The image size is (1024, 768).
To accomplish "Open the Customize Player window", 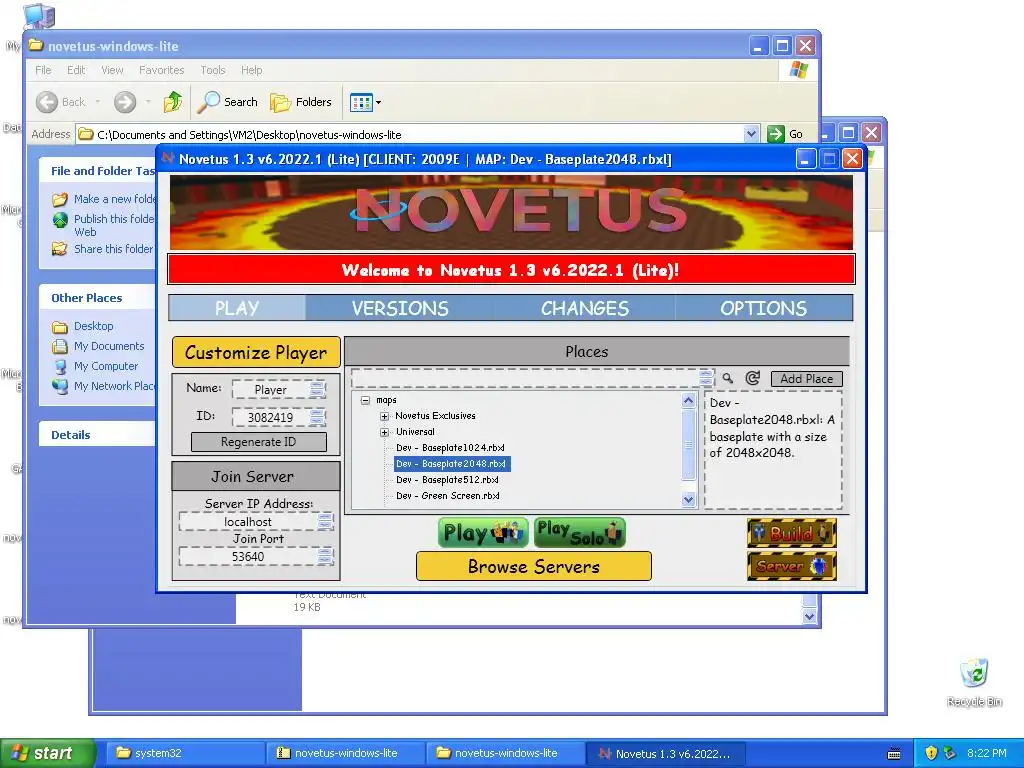I will coord(256,353).
